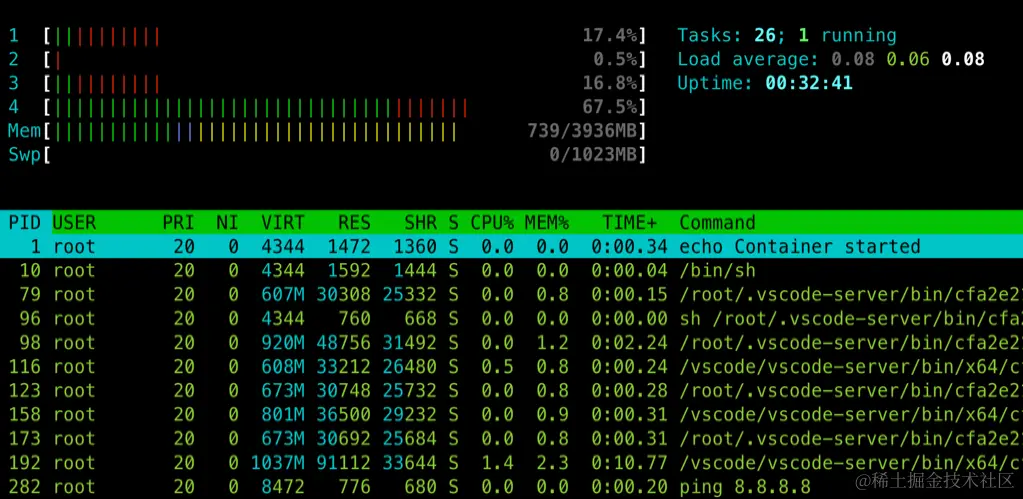
Task: Click PID 173 in process list
Action: [x=25, y=438]
